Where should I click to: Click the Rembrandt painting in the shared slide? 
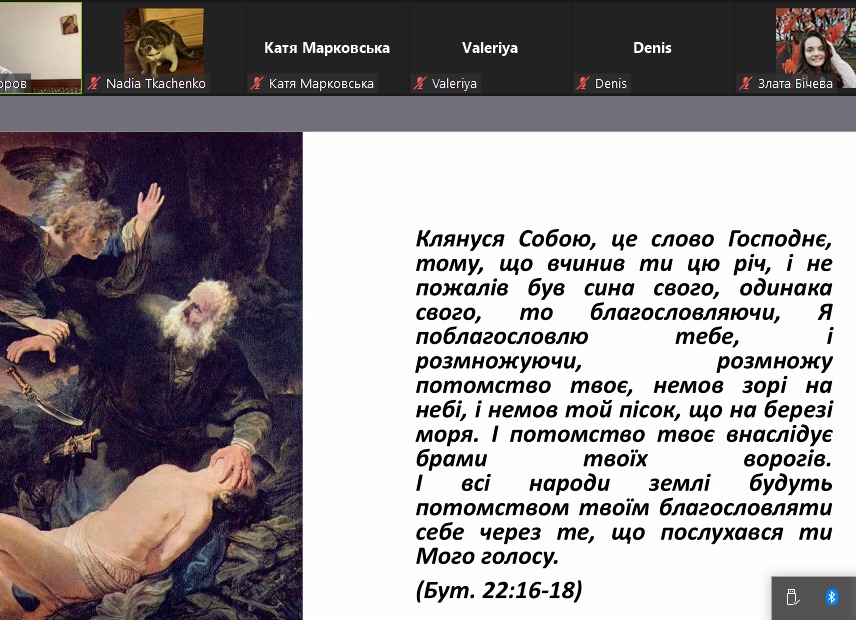pos(151,375)
